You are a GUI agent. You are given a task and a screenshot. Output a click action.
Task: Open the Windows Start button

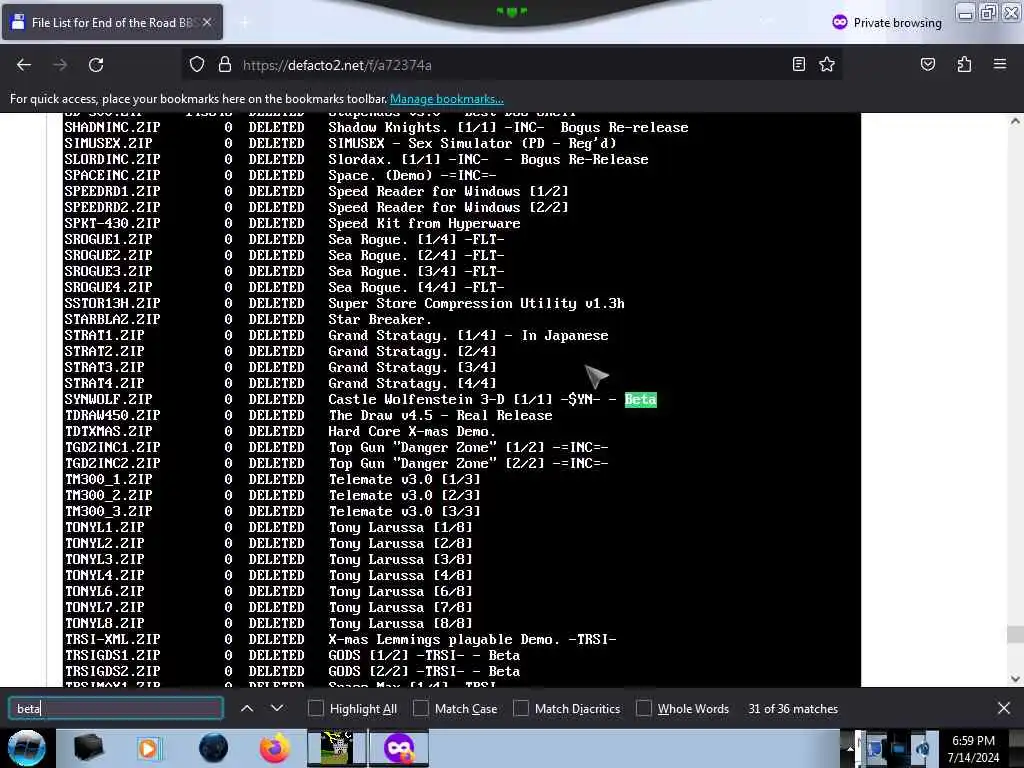pyautogui.click(x=27, y=748)
